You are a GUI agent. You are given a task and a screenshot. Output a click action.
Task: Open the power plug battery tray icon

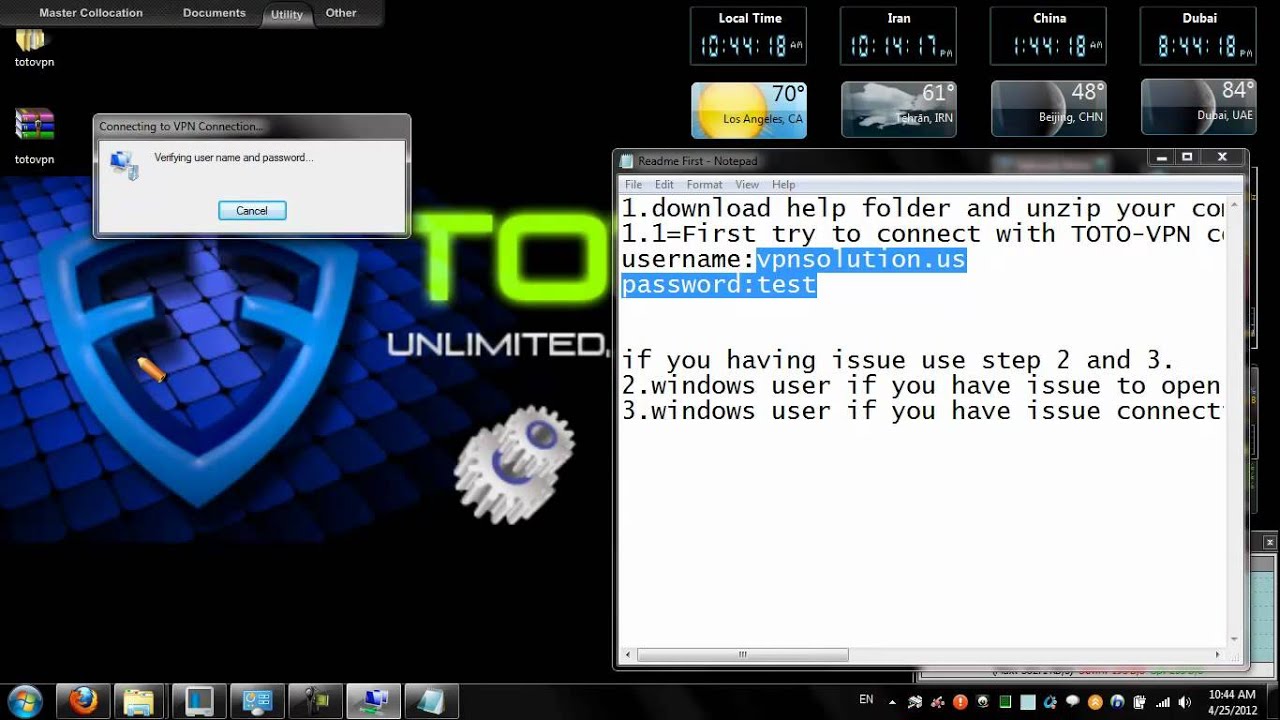1140,701
